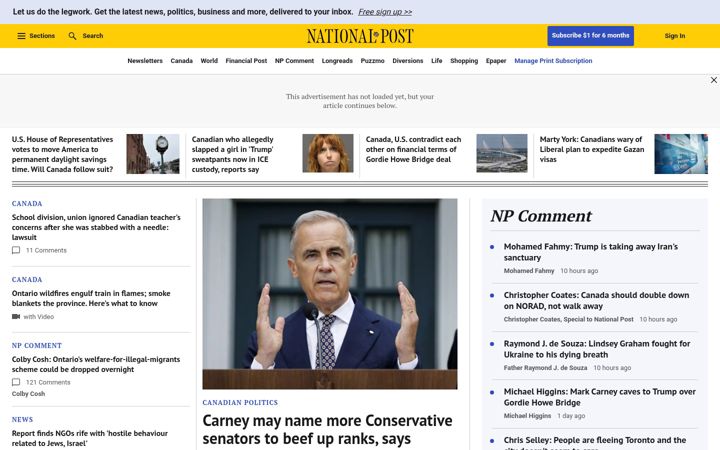Open NGOs hostile behaviour report story

[90, 439]
